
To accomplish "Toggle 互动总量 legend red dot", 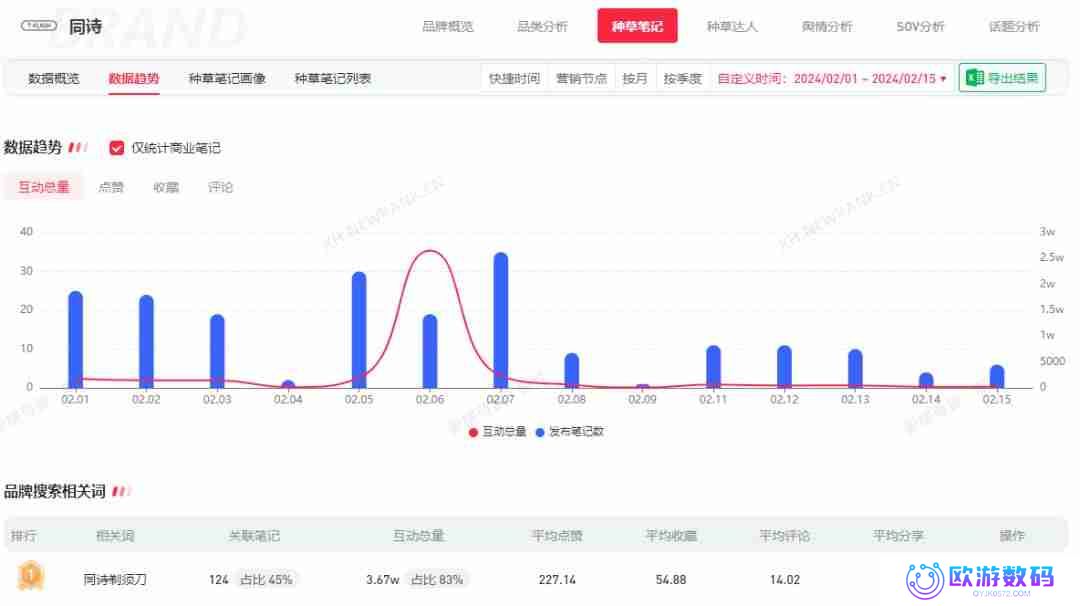I will coord(473,432).
